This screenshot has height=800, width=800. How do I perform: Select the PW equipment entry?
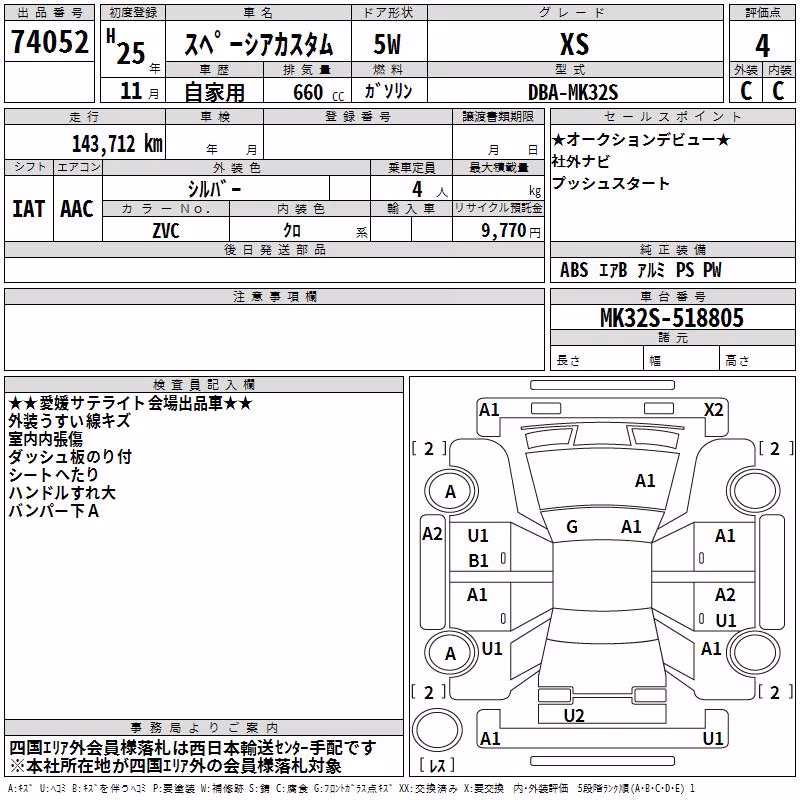[x=712, y=270]
